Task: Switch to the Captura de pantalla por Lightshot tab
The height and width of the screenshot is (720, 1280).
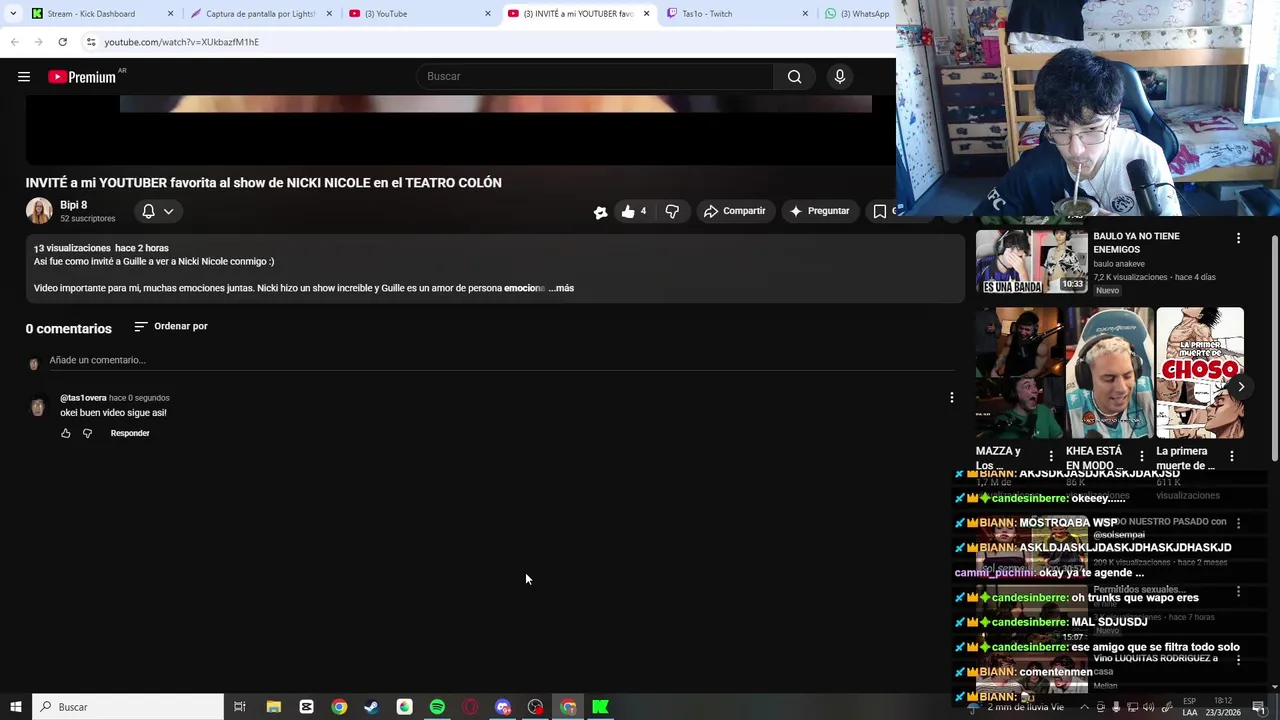Action: point(260,14)
